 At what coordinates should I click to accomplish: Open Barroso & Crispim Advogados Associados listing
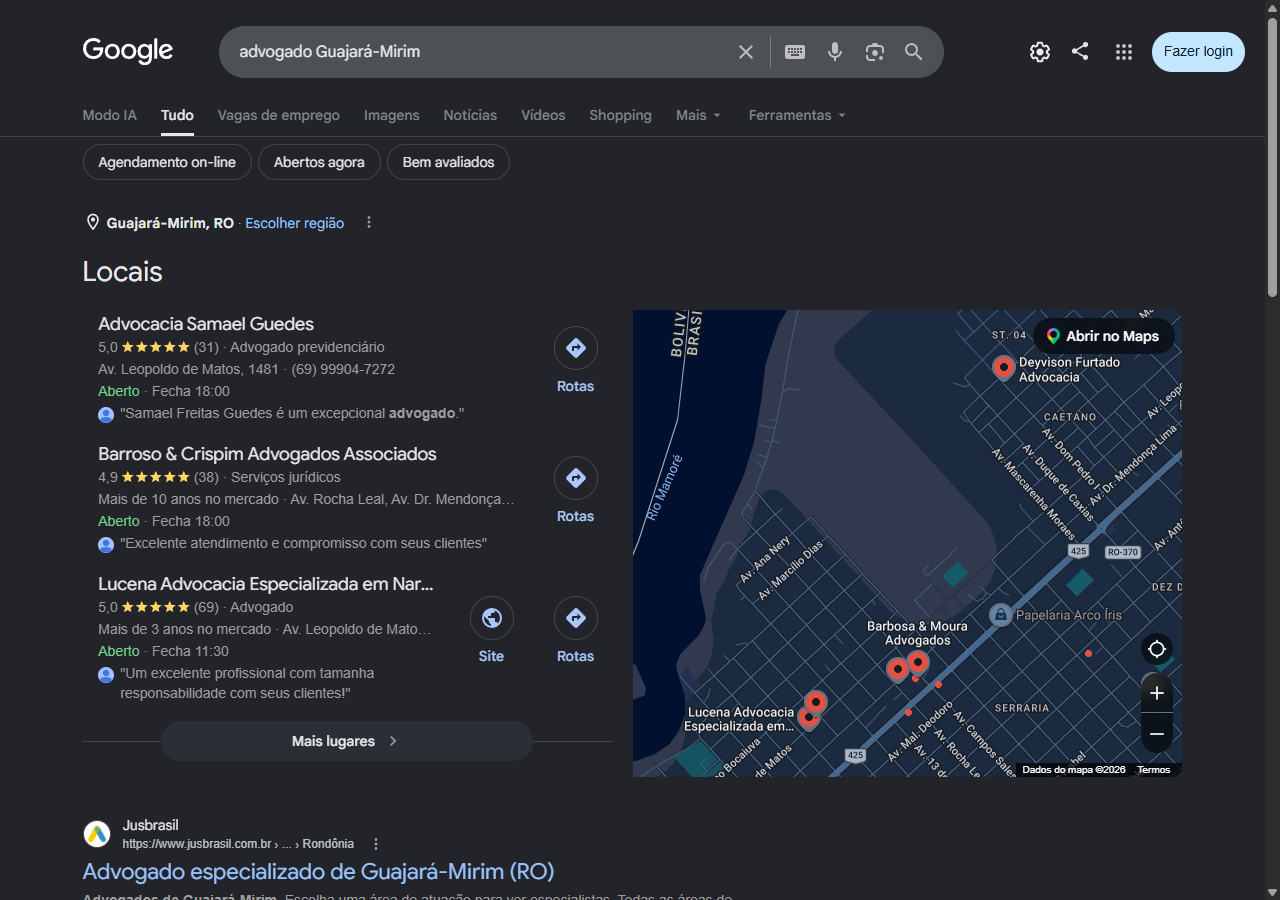(267, 454)
